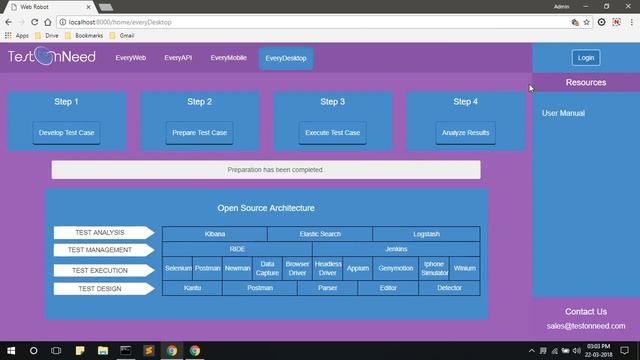Click the TEST DESIGN arrow label
This screenshot has width=640, height=360.
[104, 289]
